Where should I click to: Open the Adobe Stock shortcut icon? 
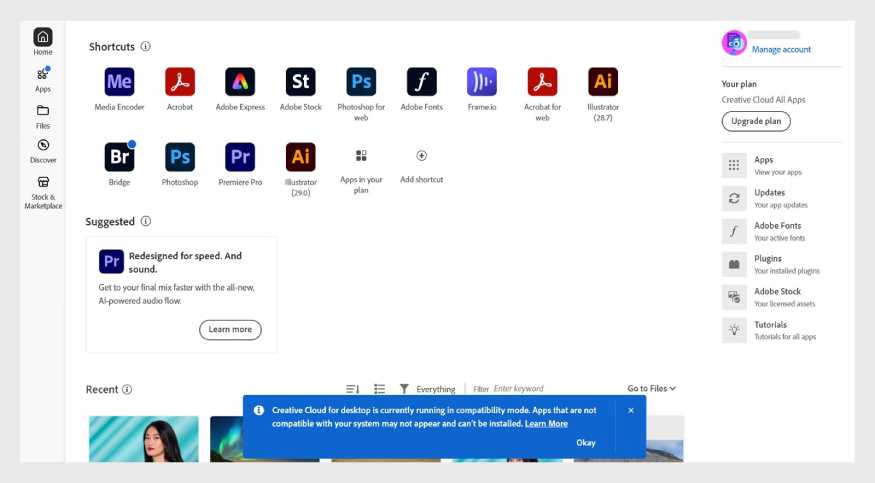301,82
